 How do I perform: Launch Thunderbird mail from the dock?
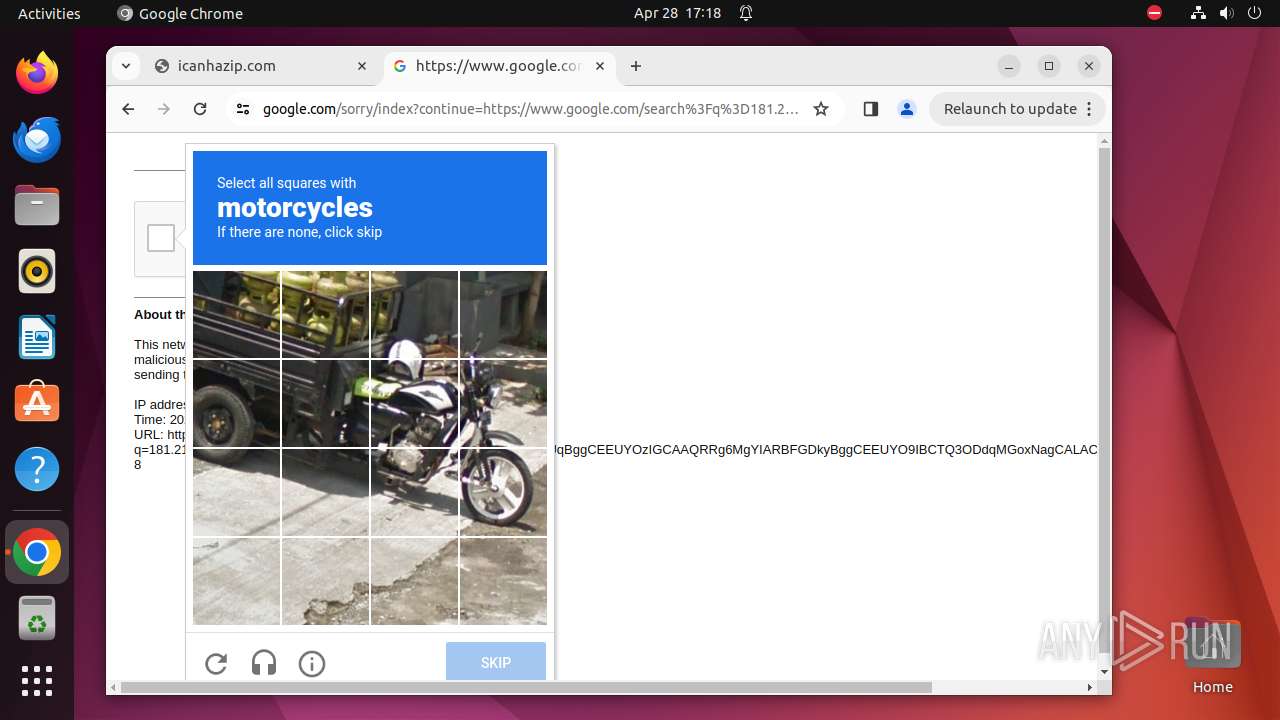37,139
